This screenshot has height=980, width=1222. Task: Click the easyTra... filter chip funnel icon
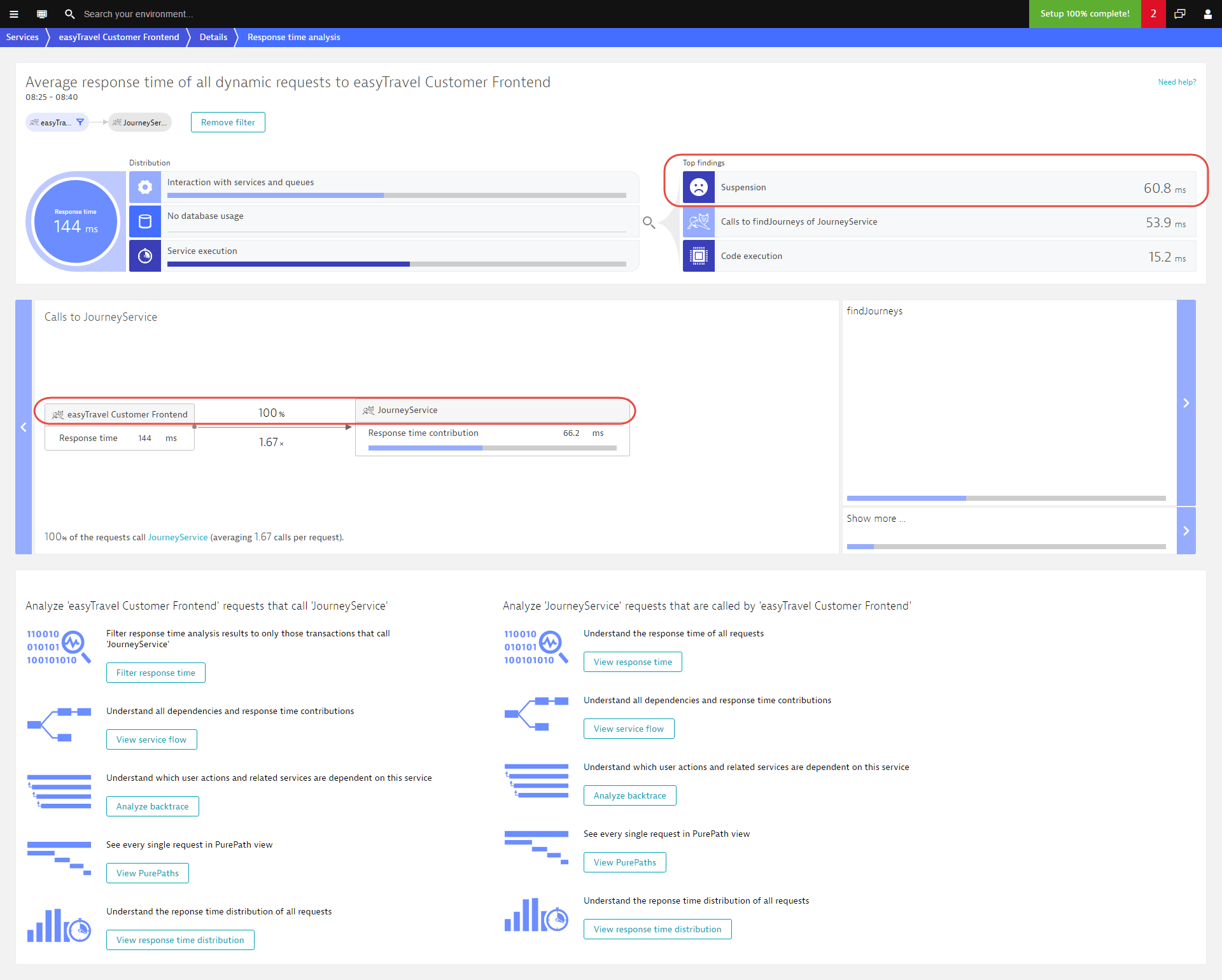pyautogui.click(x=80, y=122)
